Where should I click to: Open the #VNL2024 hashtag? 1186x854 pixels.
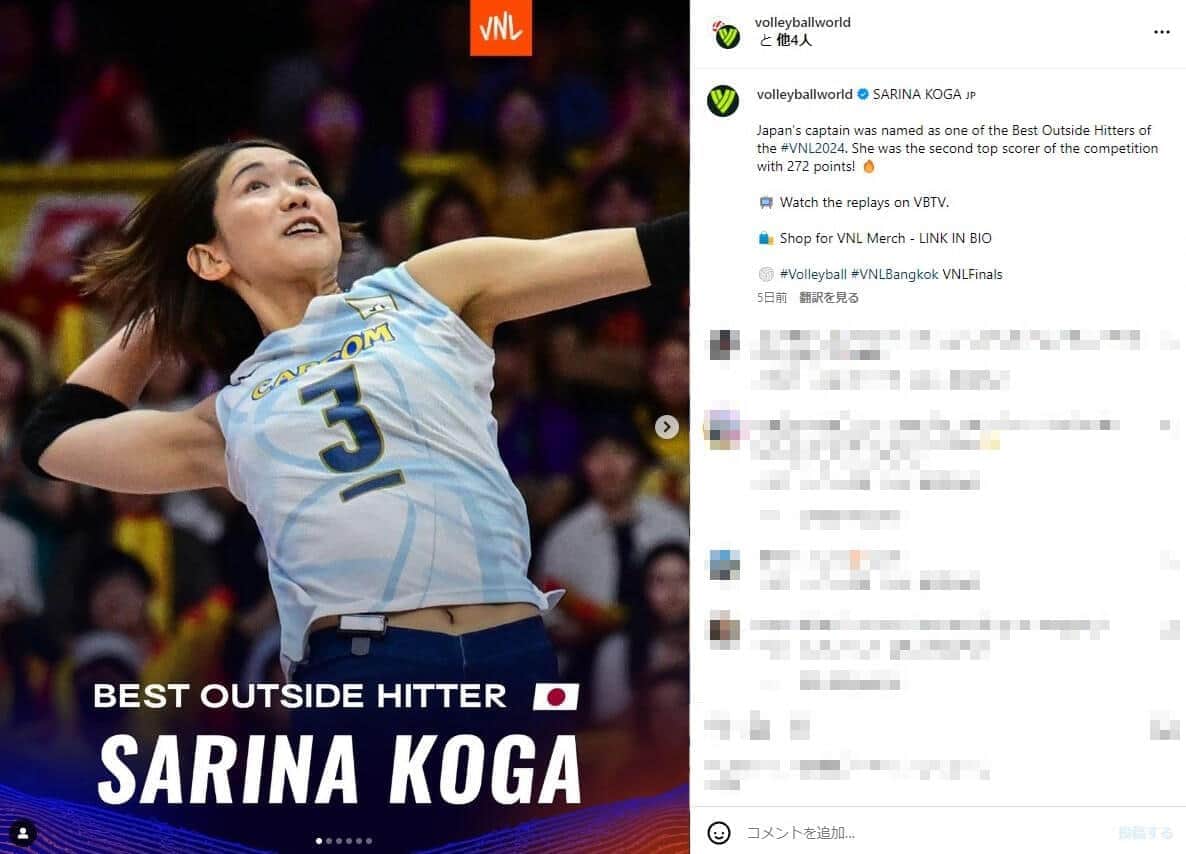(812, 148)
